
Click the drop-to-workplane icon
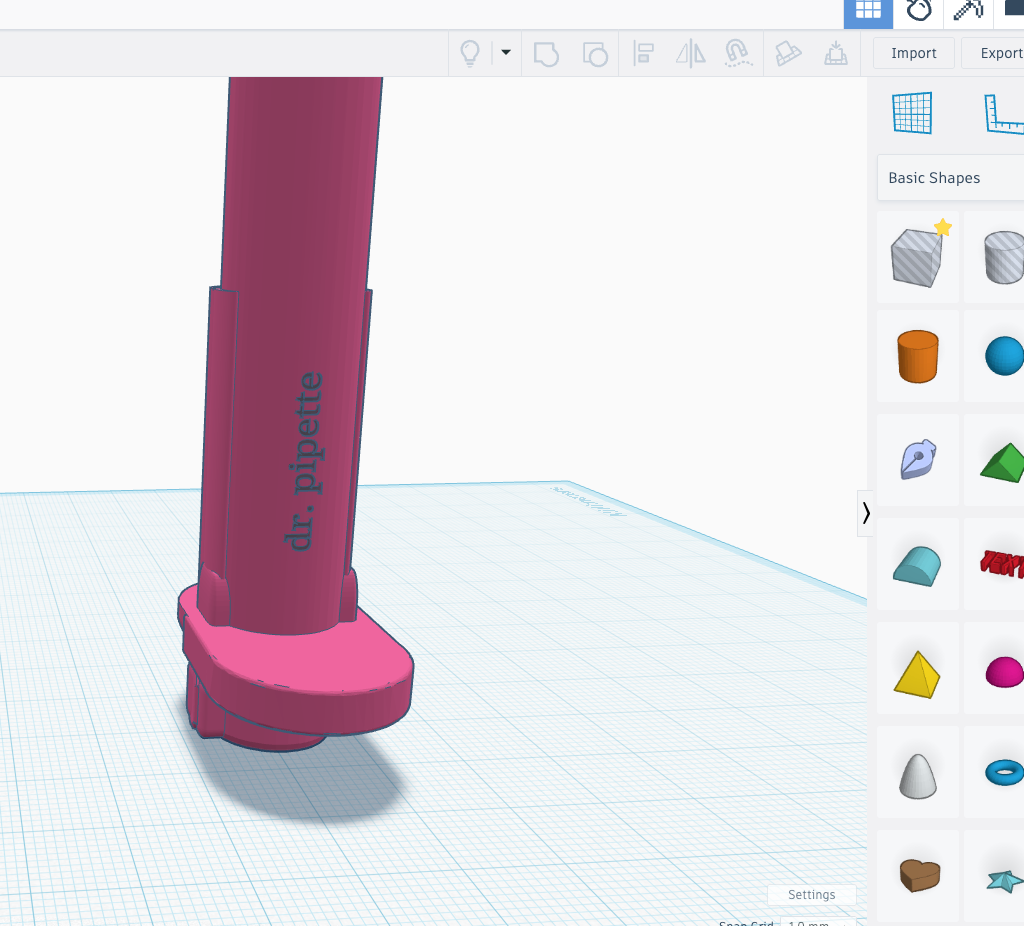(x=835, y=54)
